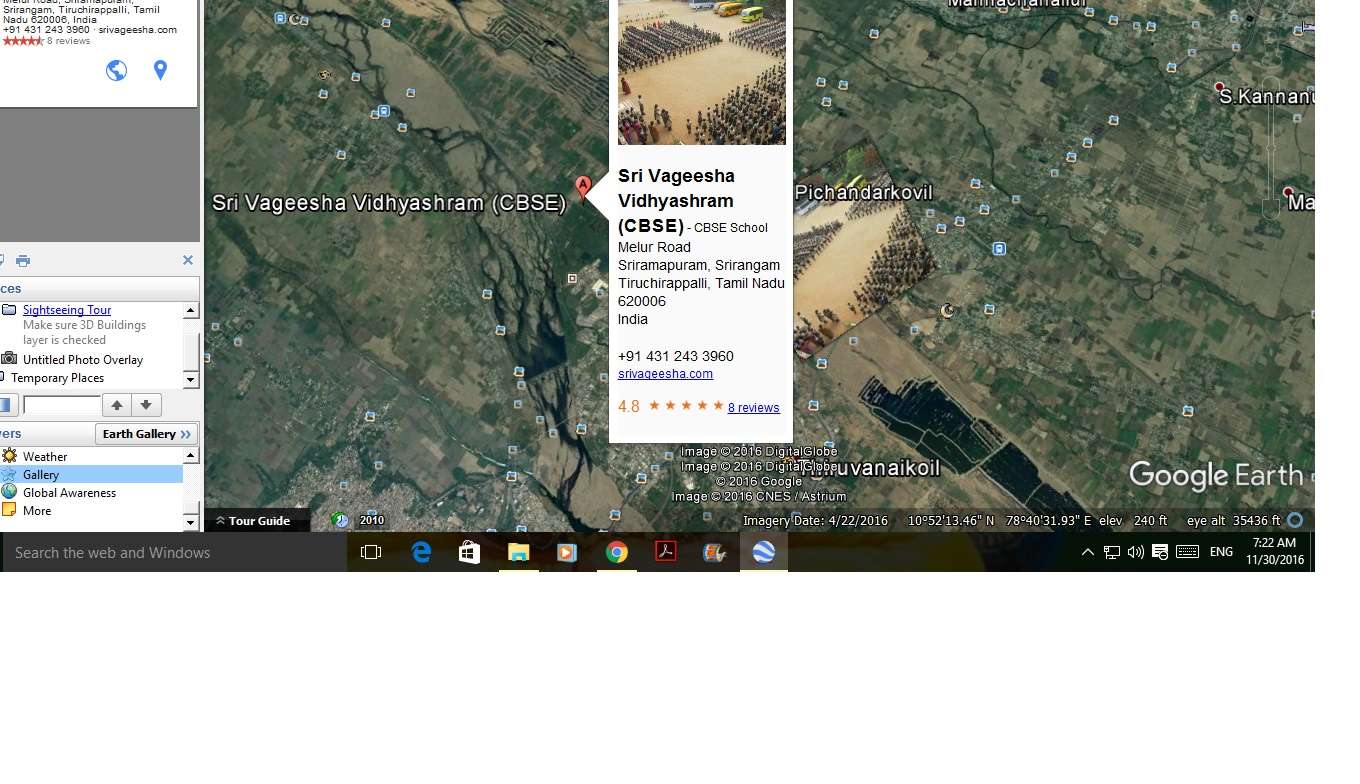Image resolution: width=1360 pixels, height=784 pixels.
Task: Open the Sightseeing Tour link
Action: tap(67, 310)
